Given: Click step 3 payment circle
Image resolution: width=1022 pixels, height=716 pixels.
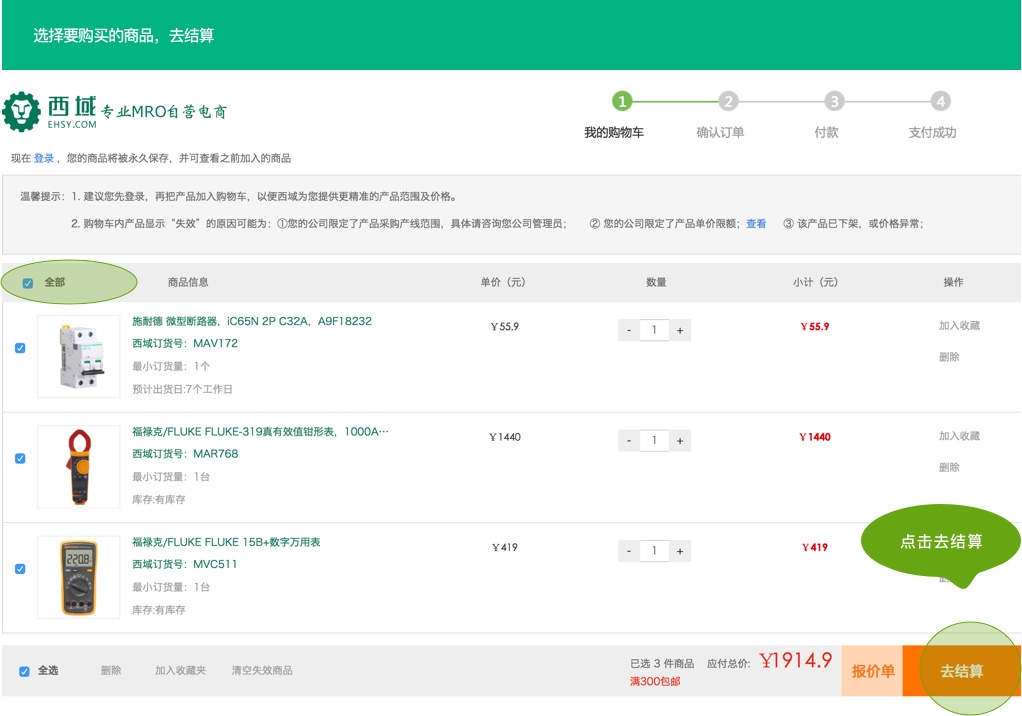Looking at the screenshot, I should click(x=834, y=101).
